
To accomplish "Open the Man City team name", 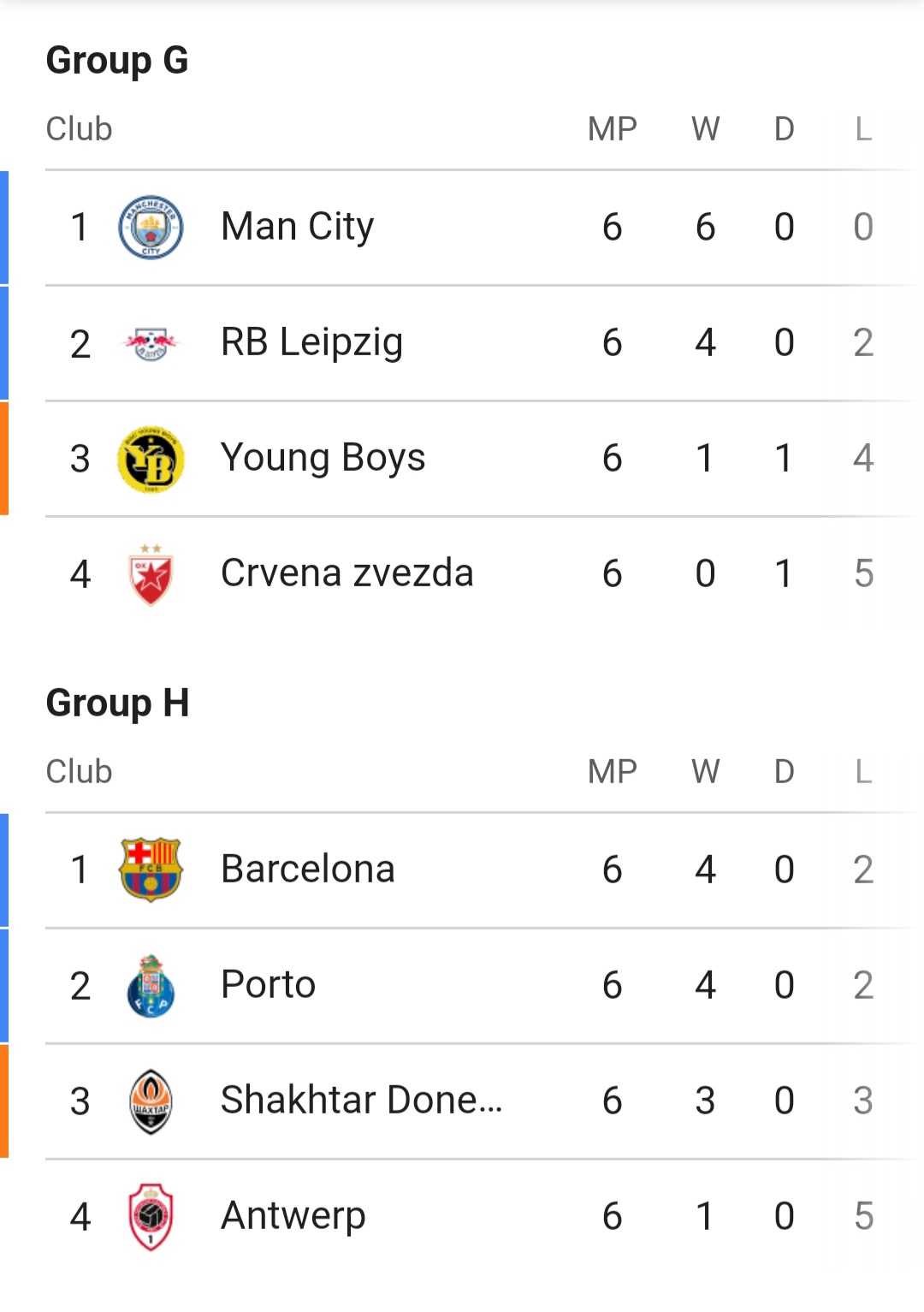I will [297, 227].
